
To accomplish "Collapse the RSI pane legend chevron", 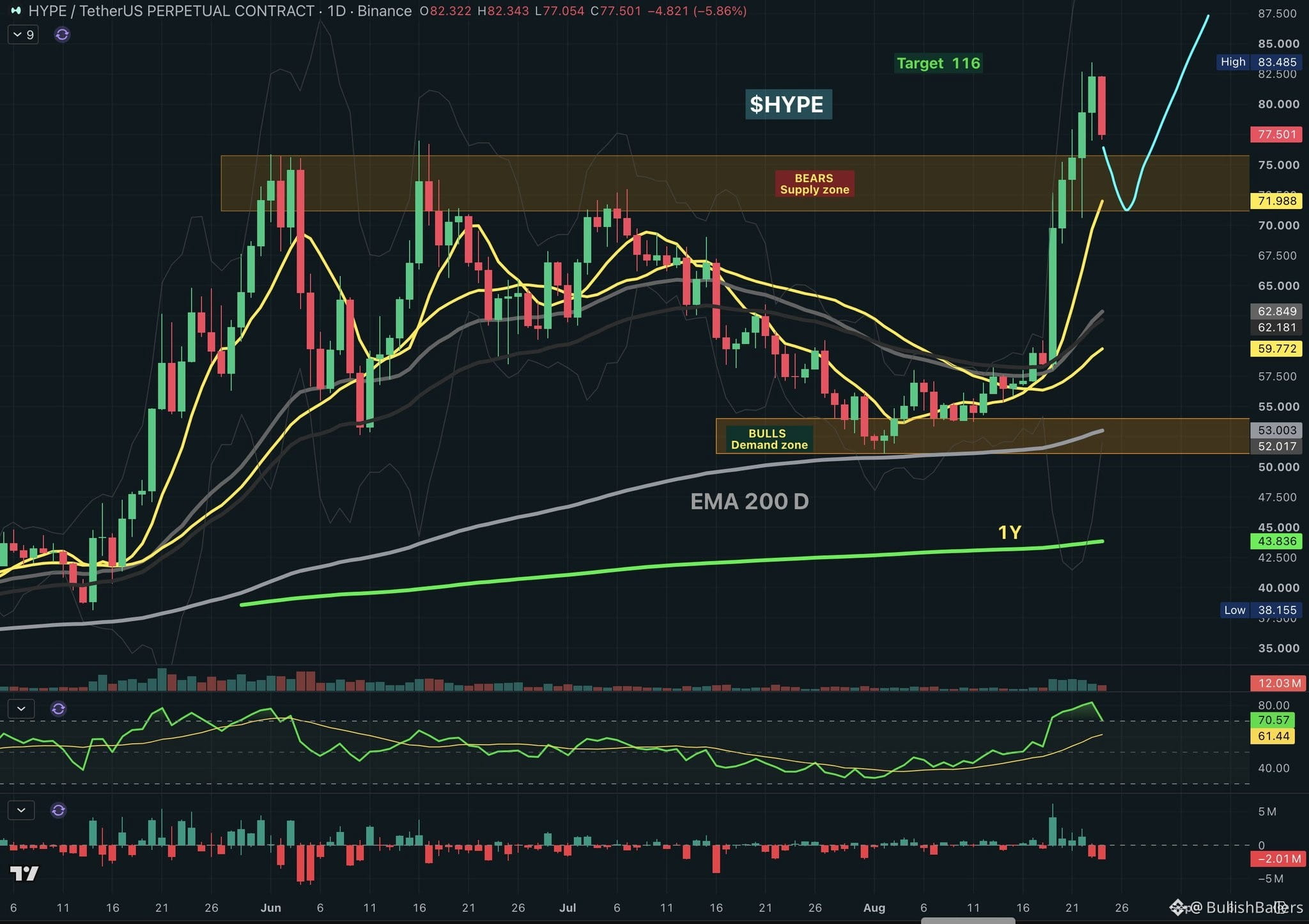I will [x=21, y=709].
